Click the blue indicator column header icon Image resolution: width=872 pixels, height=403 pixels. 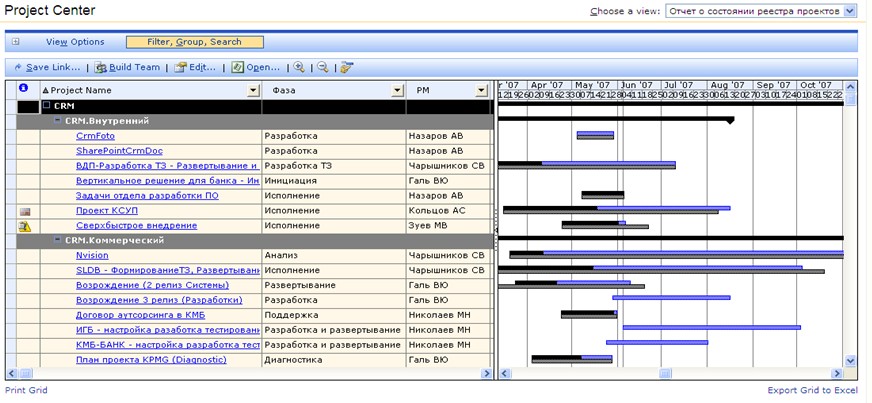tap(23, 88)
